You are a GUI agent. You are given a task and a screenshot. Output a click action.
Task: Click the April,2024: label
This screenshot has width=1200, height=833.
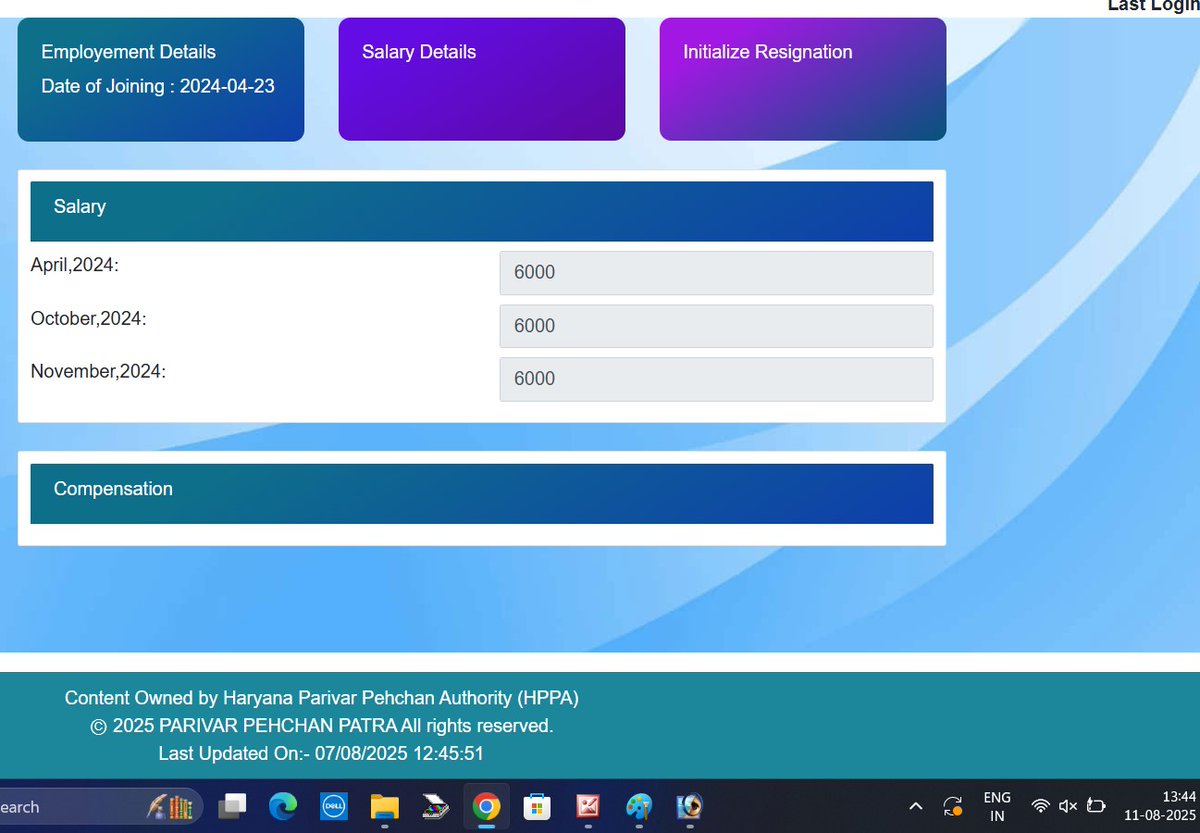pyautogui.click(x=75, y=266)
